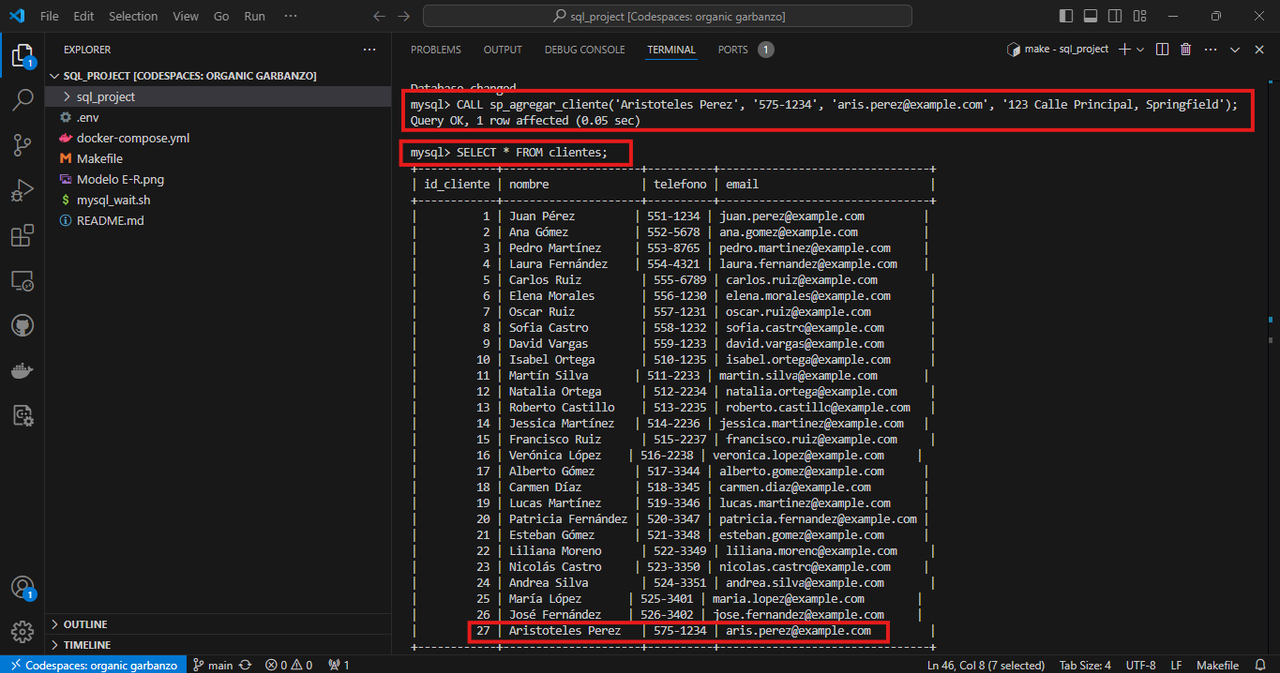Open the Go menu
Screen dimensions: 1280x673
[222, 16]
